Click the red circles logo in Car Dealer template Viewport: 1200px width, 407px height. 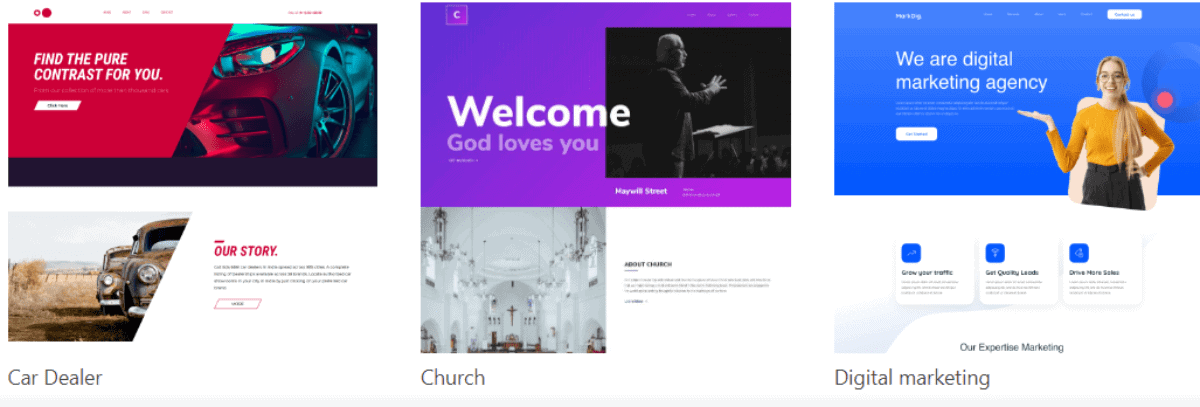coord(42,13)
